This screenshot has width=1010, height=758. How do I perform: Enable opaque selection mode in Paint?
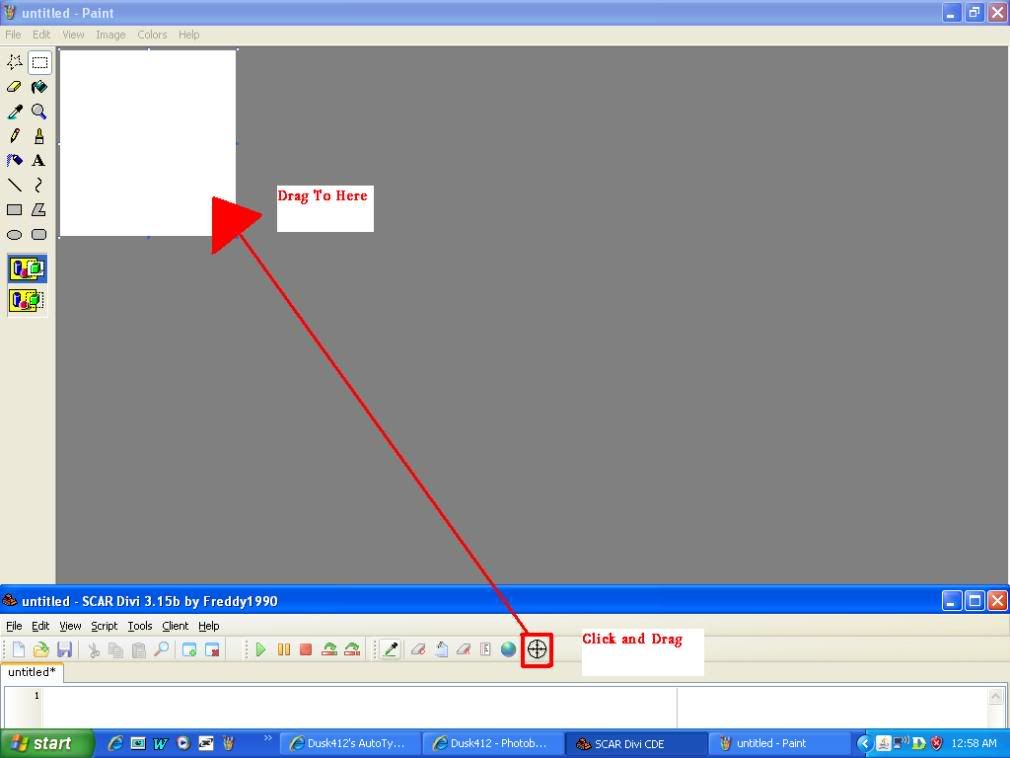click(27, 269)
